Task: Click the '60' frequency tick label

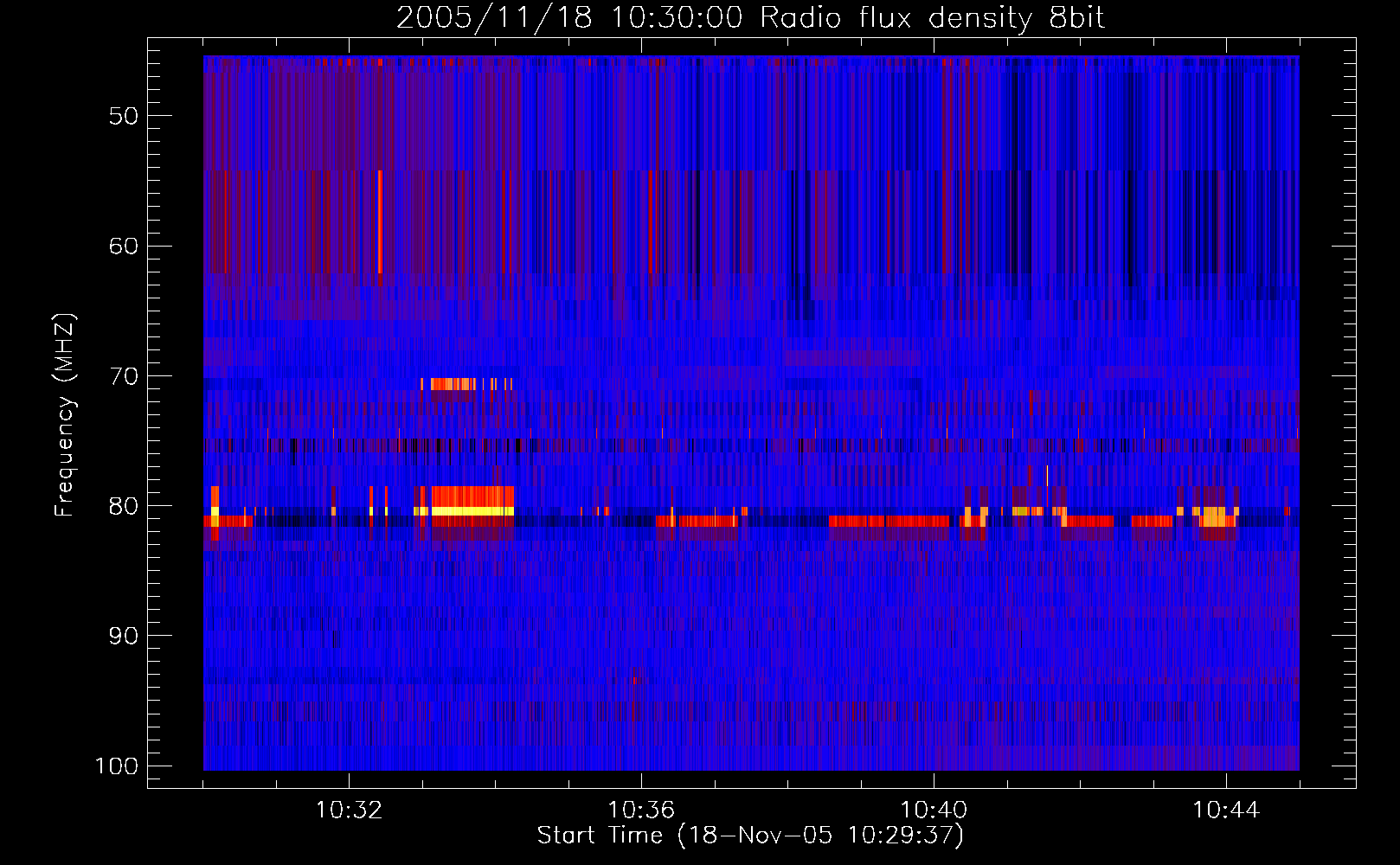Action: click(x=124, y=246)
